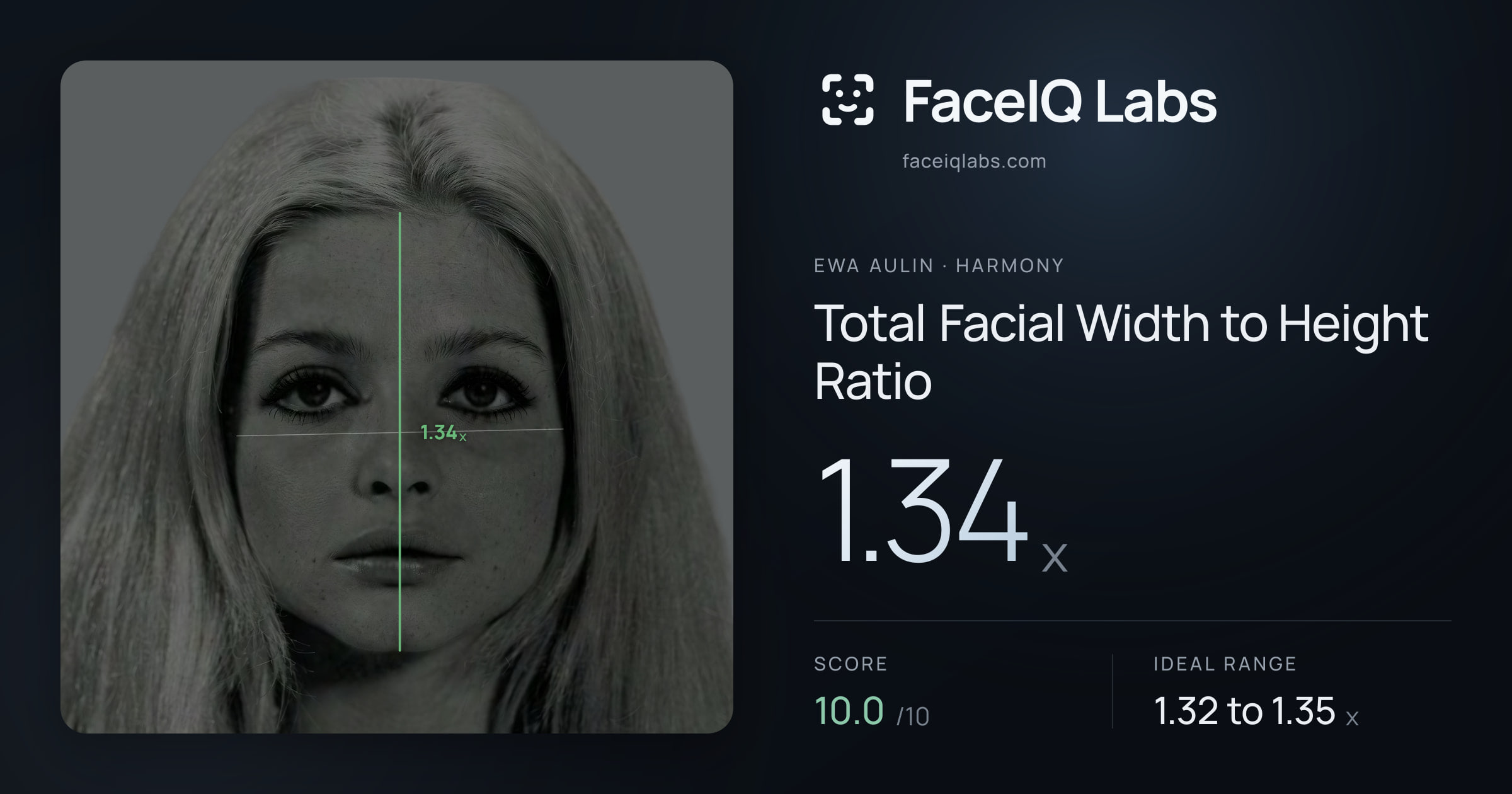
Task: Click the IDEAL RANGE label
Action: 1225,664
